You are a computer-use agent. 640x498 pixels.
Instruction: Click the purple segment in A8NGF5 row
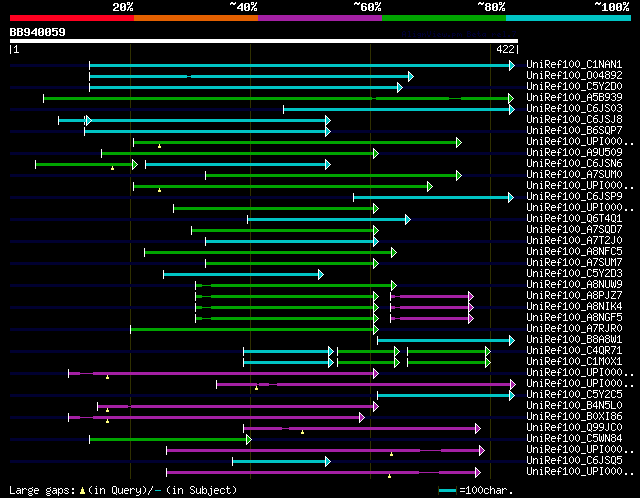pos(430,318)
